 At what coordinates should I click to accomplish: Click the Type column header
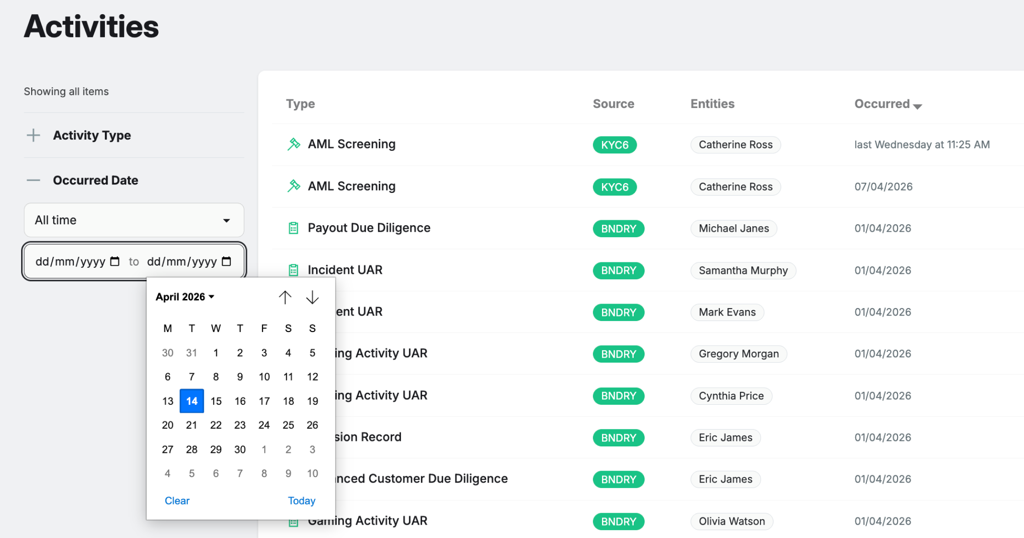pyautogui.click(x=300, y=104)
